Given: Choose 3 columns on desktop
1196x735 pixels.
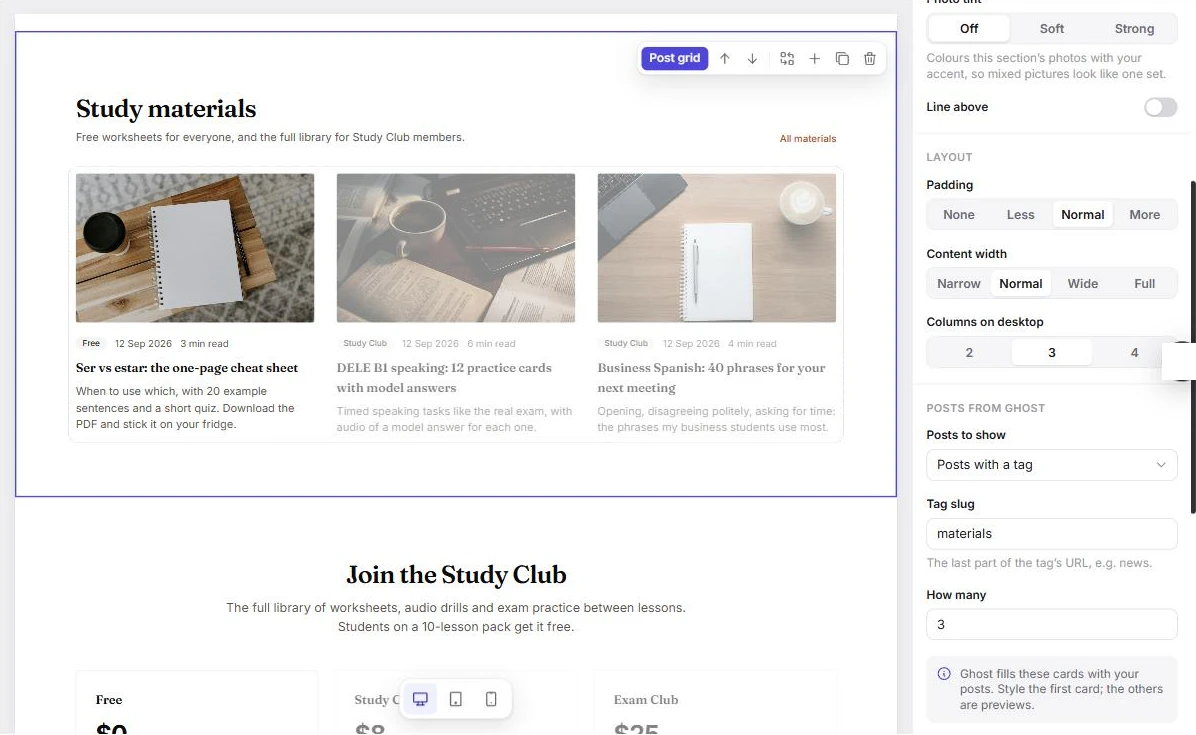Looking at the screenshot, I should (x=1052, y=353).
